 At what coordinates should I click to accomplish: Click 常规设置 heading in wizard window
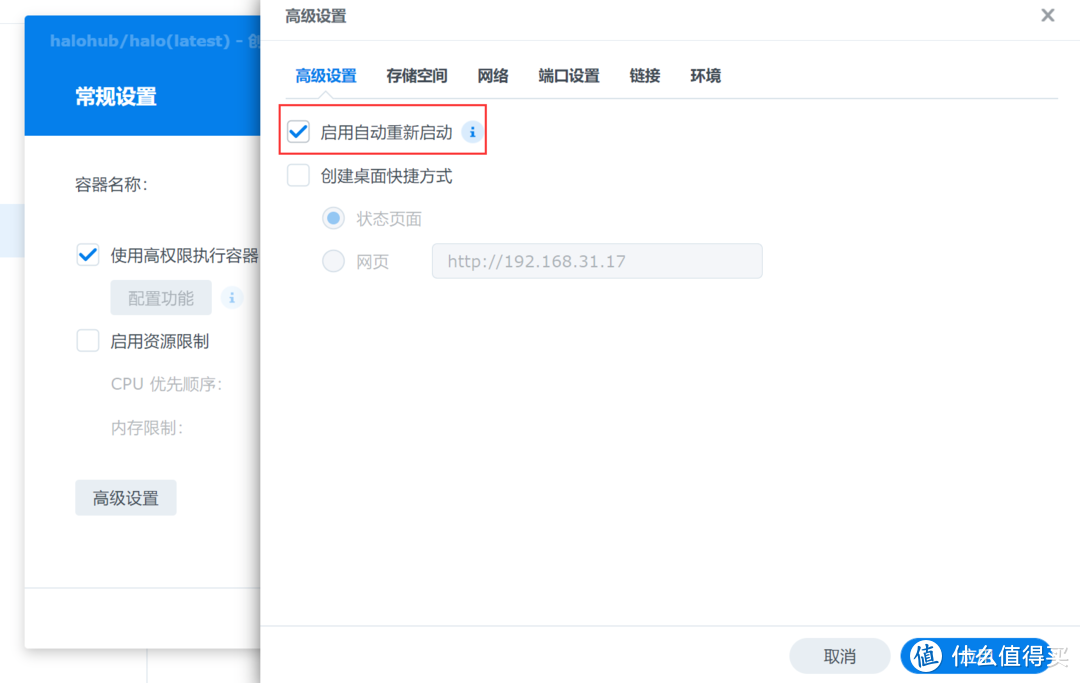point(116,96)
